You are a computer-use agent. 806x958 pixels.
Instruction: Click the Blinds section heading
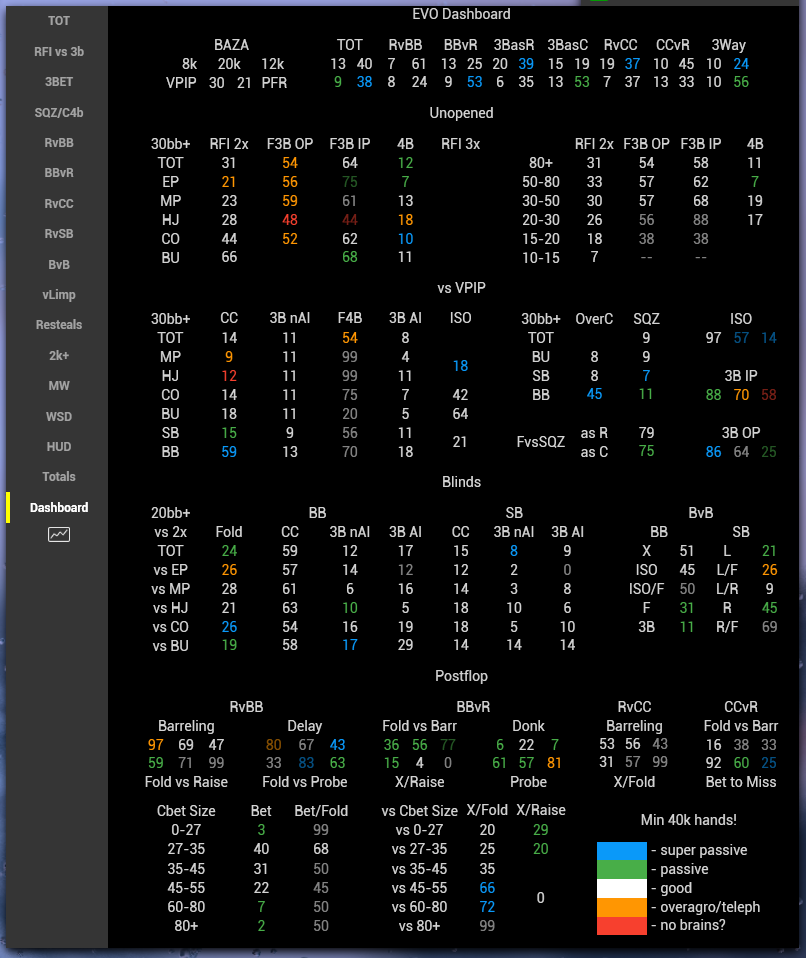461,482
